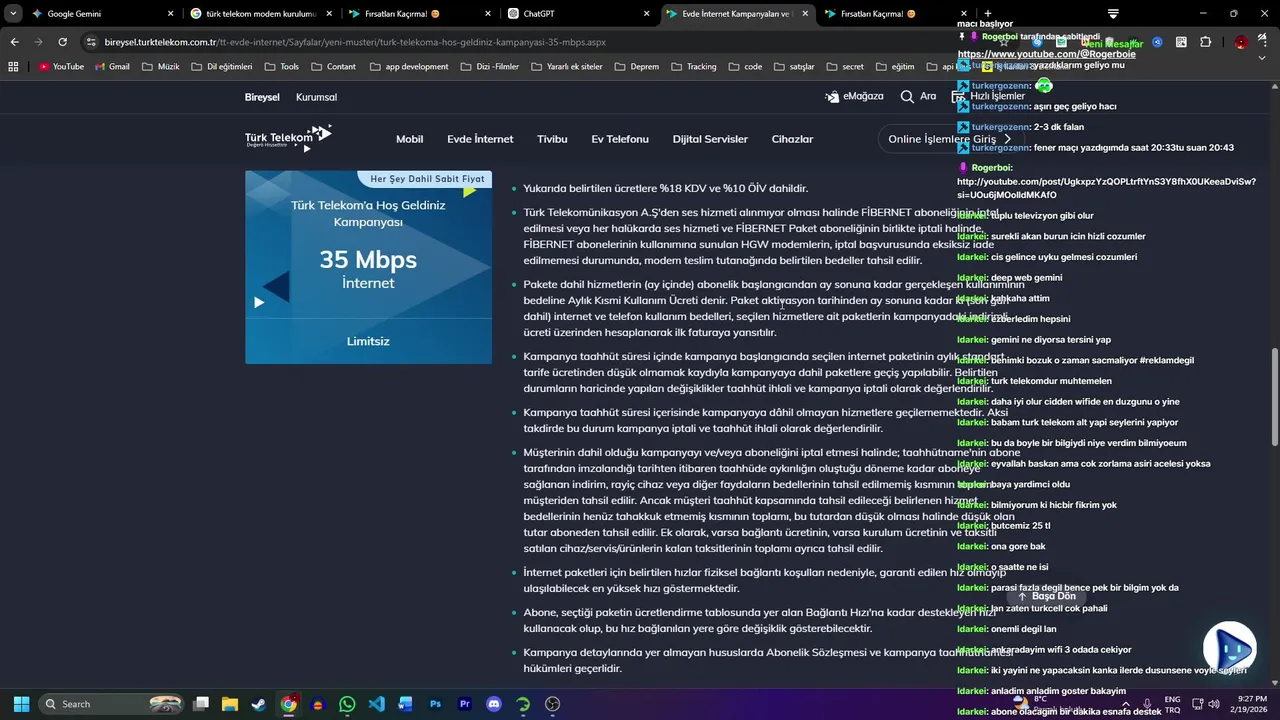The width and height of the screenshot is (1280, 720).
Task: Open Microsoft Word from the taskbar
Action: pos(405,704)
